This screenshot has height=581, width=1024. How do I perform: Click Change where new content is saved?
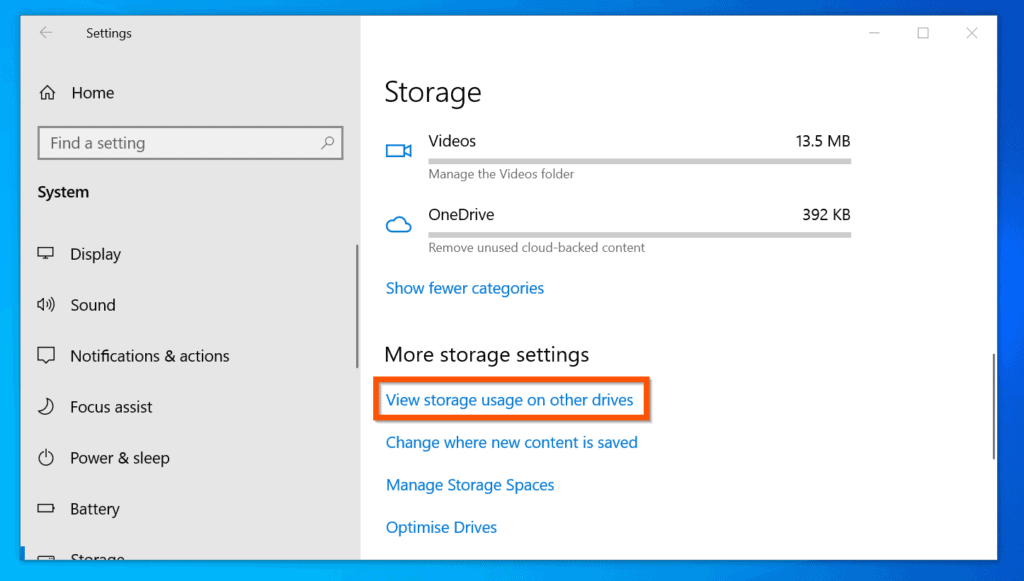pyautogui.click(x=511, y=442)
